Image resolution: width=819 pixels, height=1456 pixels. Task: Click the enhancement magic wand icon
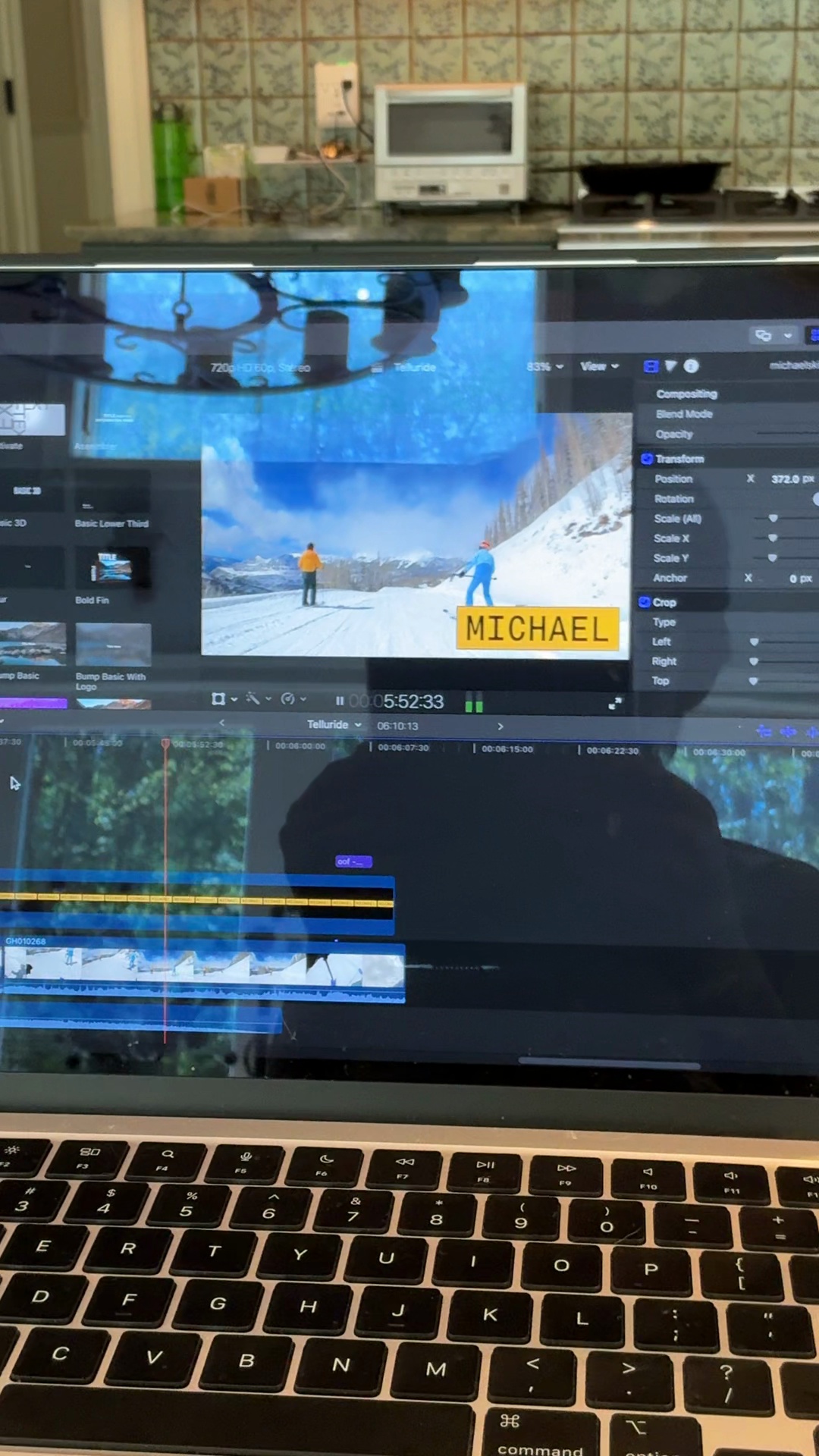(253, 698)
